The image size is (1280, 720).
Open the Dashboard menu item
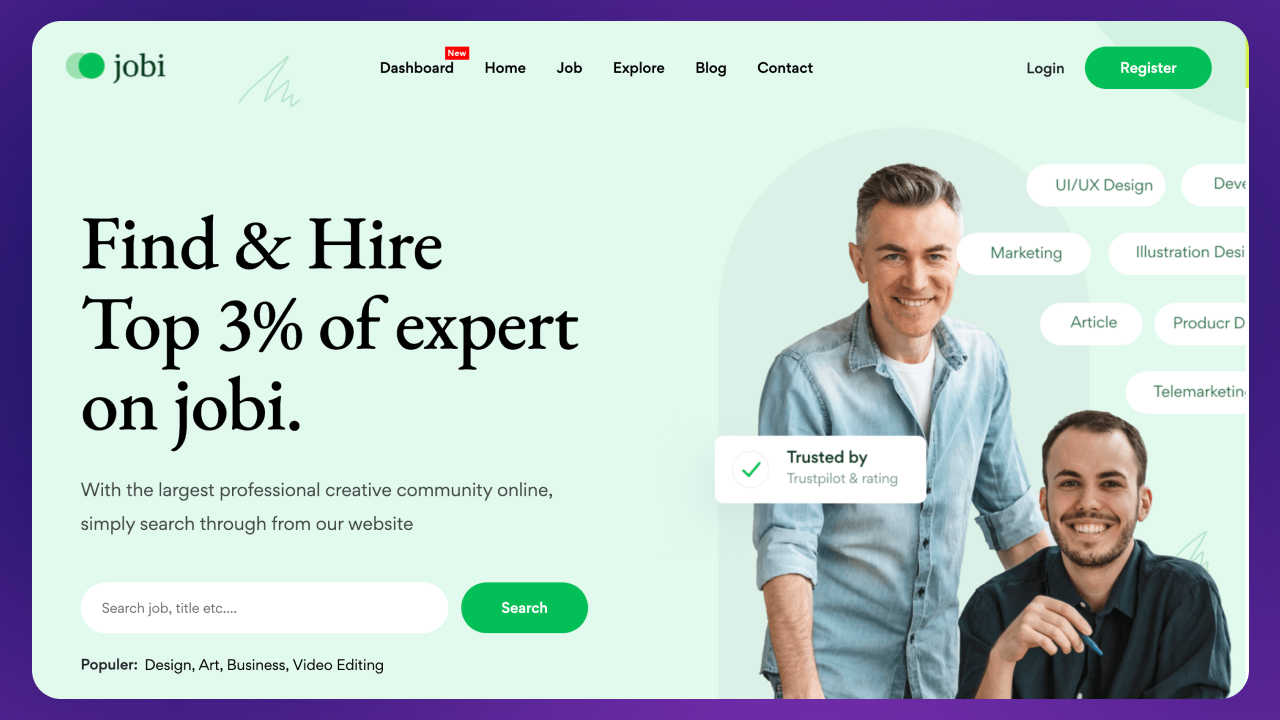point(417,68)
